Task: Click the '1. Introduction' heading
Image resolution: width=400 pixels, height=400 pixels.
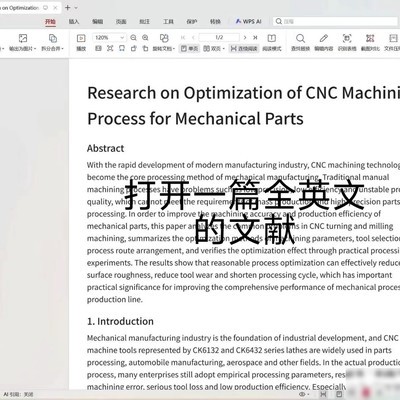Action: [120, 321]
